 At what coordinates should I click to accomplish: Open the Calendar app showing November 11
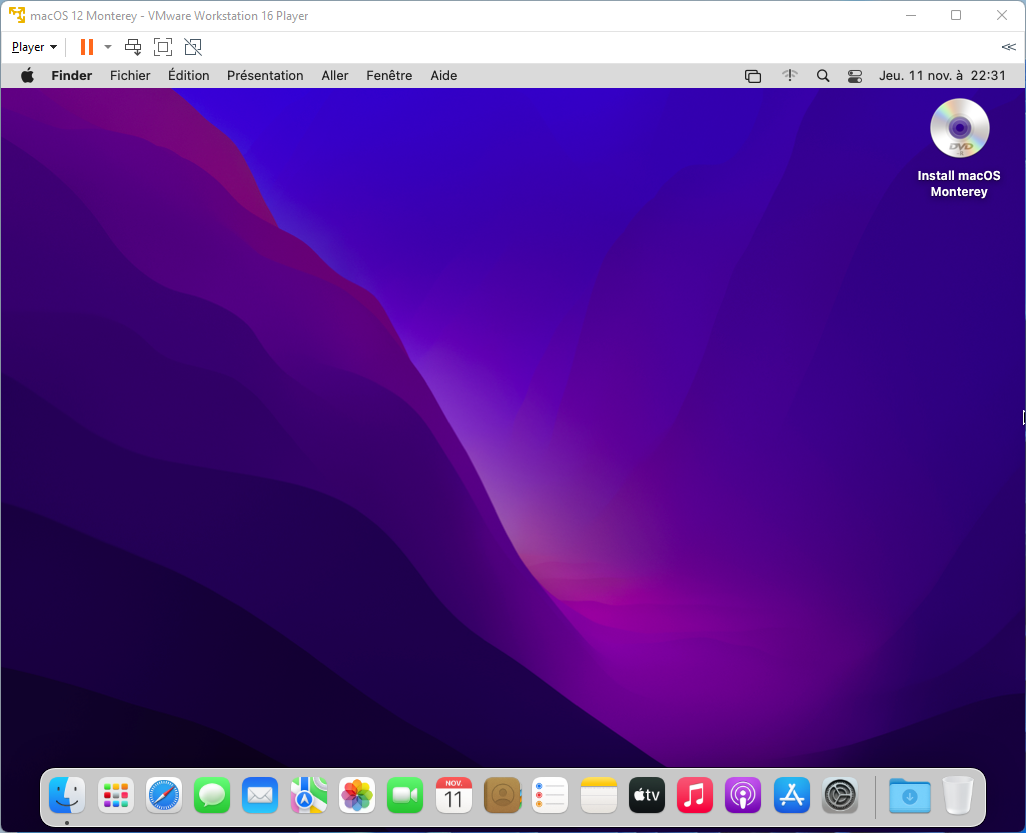coord(453,795)
